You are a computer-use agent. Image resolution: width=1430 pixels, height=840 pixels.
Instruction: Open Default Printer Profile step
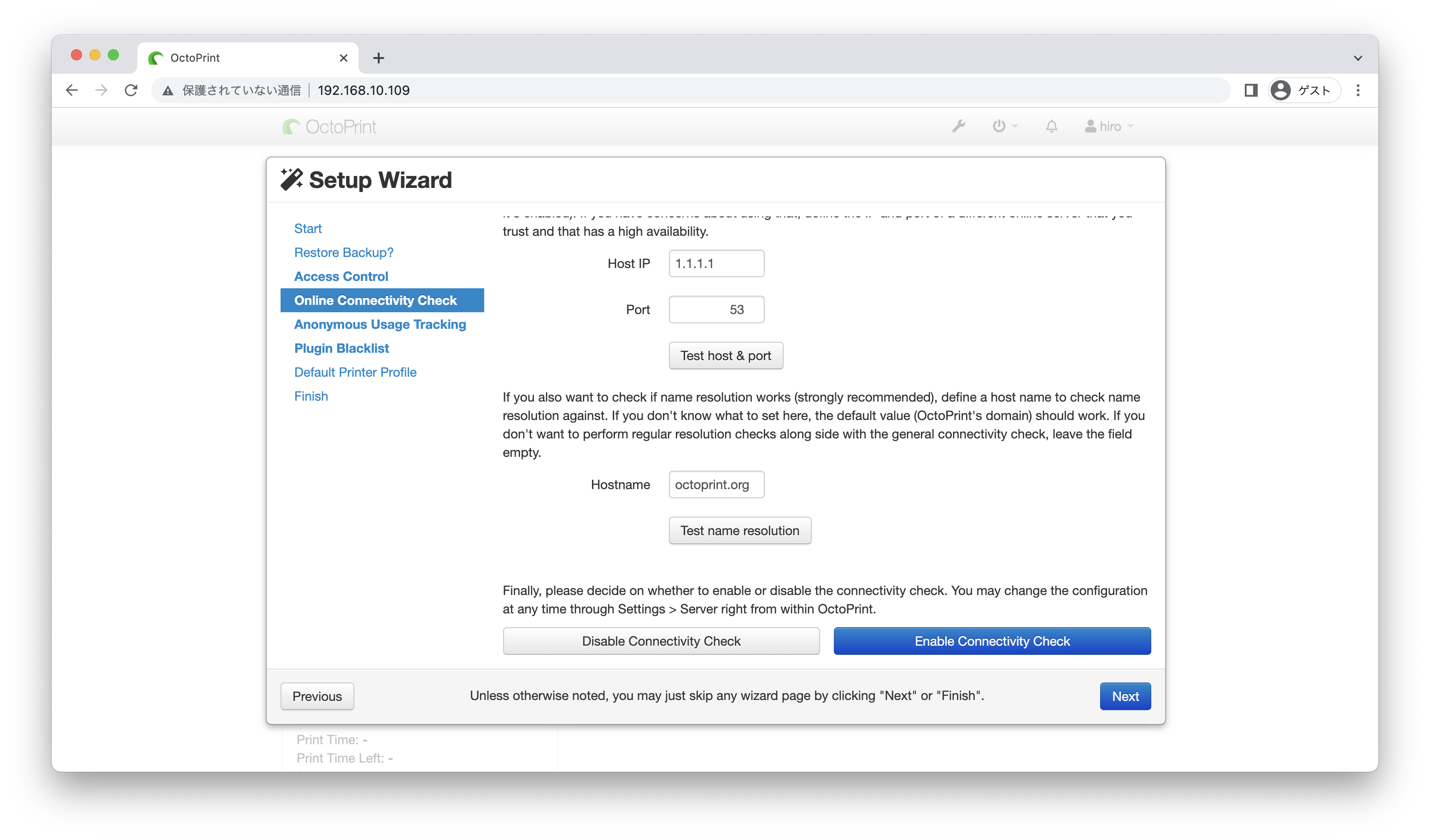[355, 372]
